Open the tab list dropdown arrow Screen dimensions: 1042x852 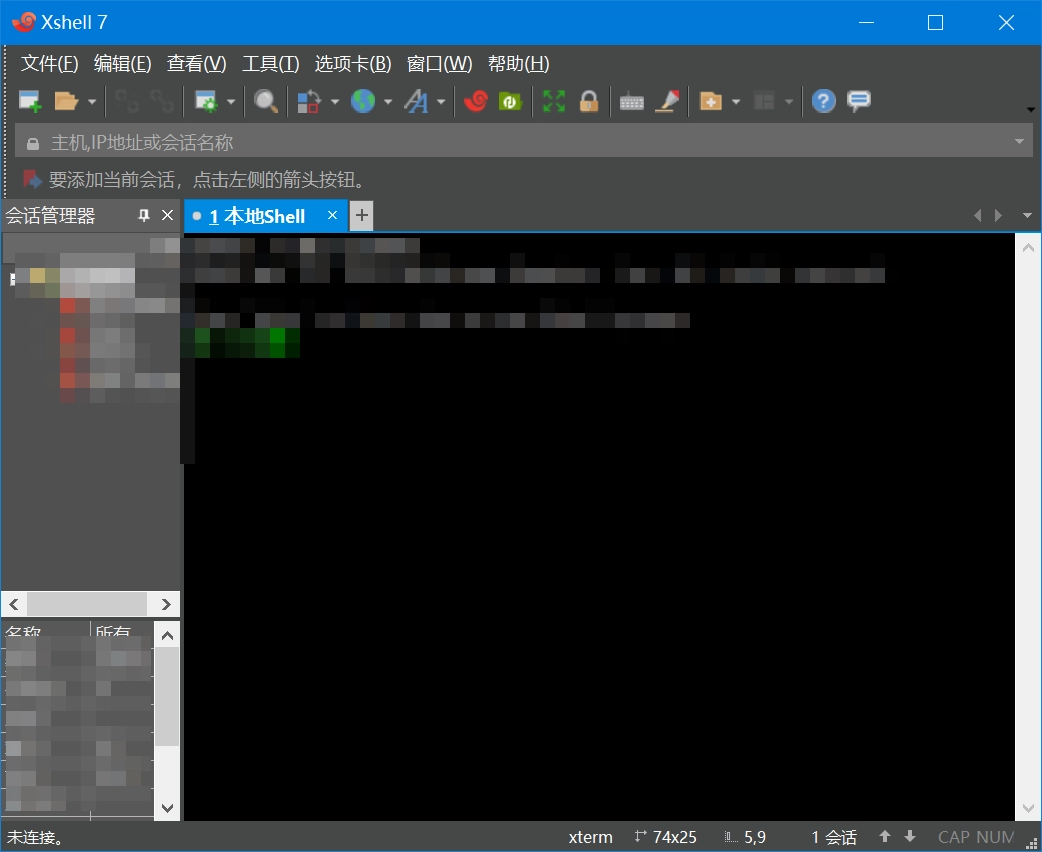click(x=1027, y=215)
